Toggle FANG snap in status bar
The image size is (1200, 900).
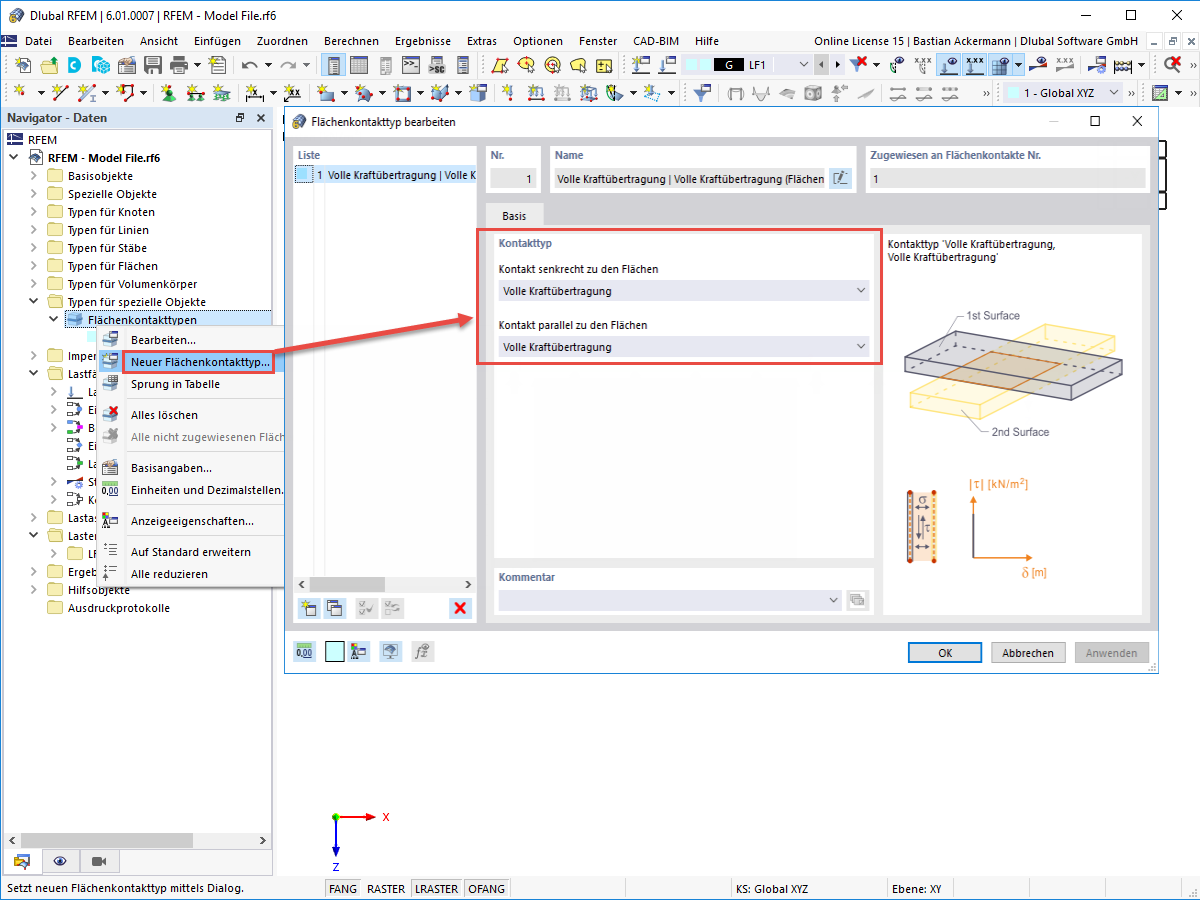tap(342, 889)
